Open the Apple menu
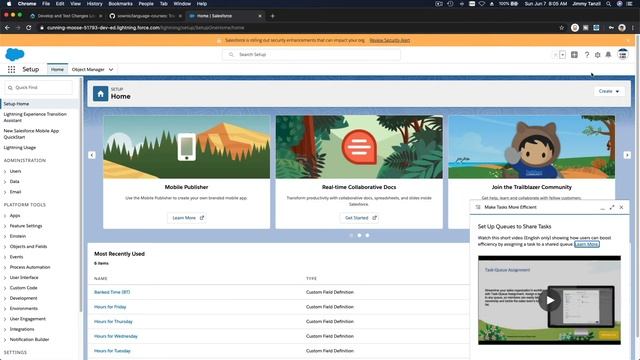640x360 pixels. point(9,4)
